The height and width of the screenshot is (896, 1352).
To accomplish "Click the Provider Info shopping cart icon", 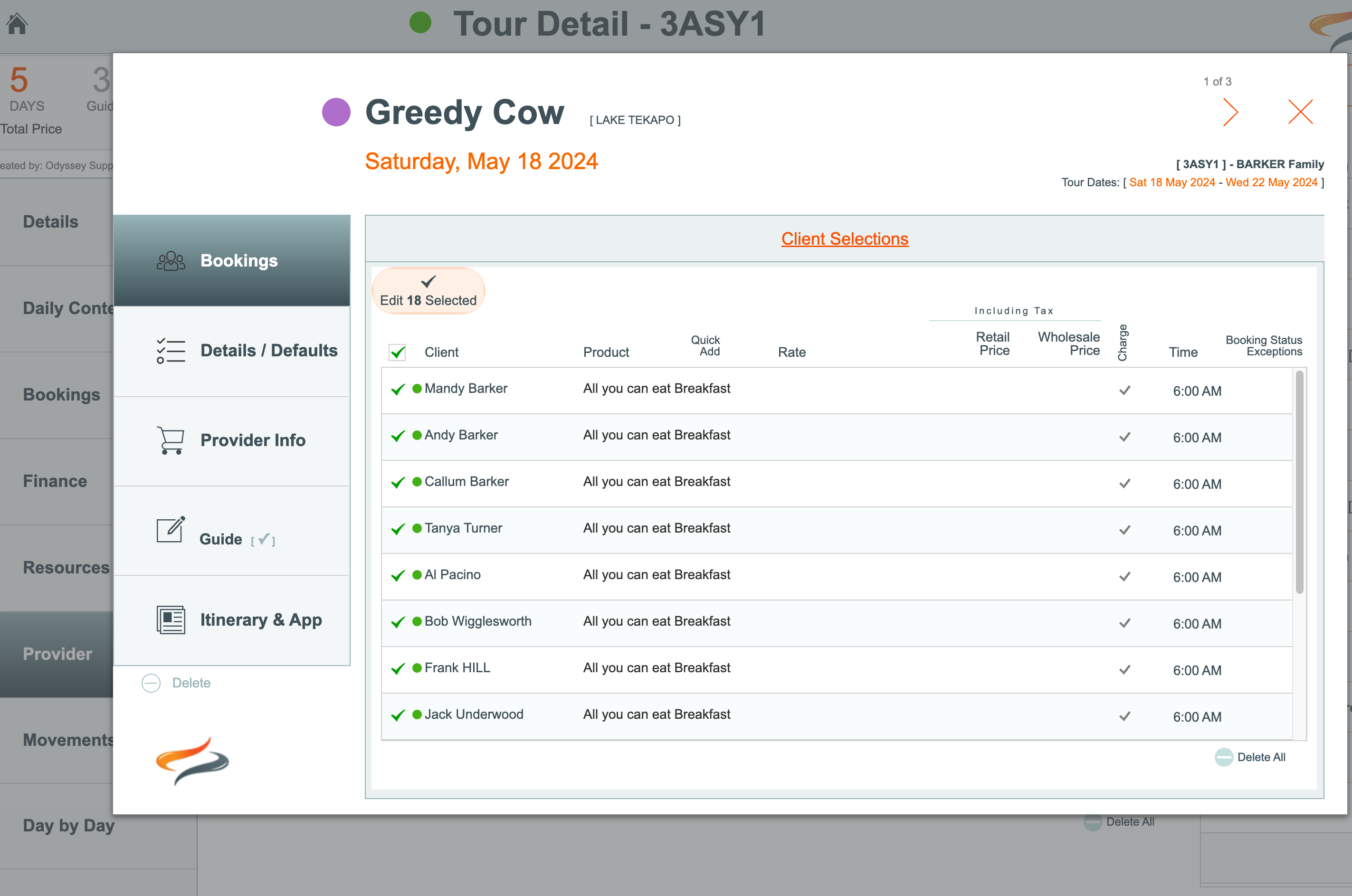I will (x=171, y=440).
